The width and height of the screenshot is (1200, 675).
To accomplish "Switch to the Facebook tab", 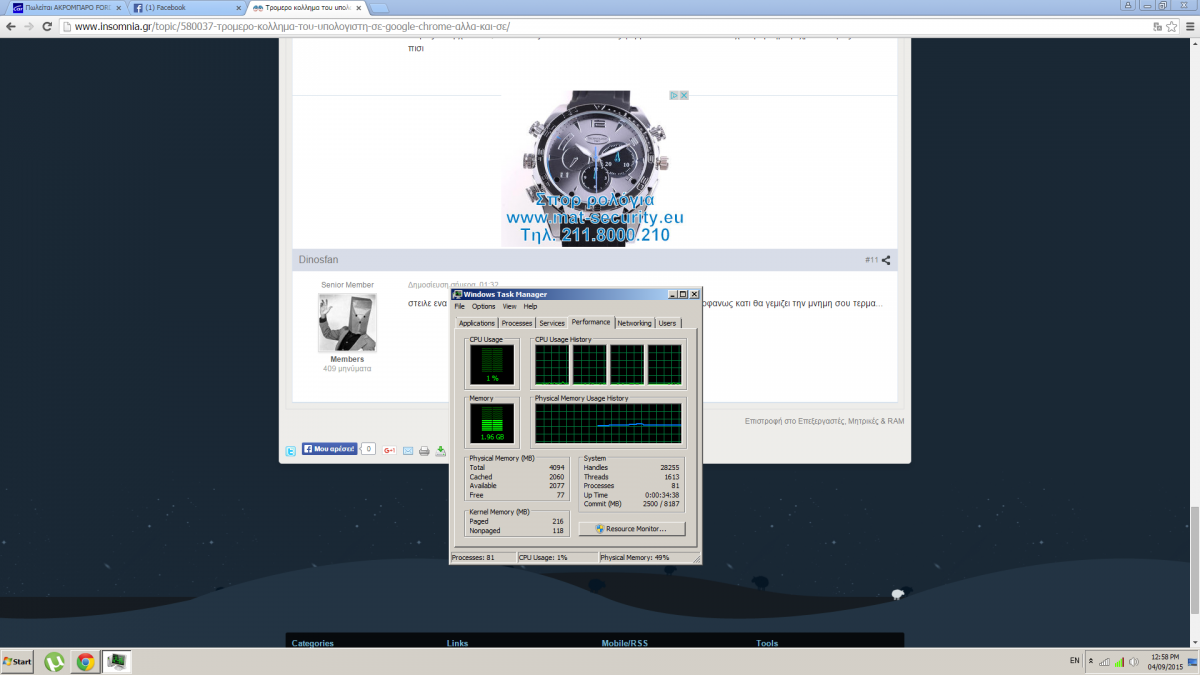I will 187,7.
